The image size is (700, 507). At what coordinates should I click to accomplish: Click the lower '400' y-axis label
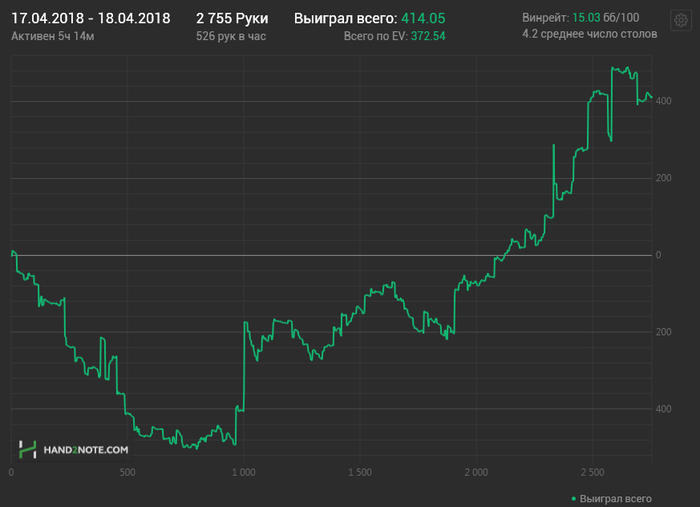click(x=663, y=409)
